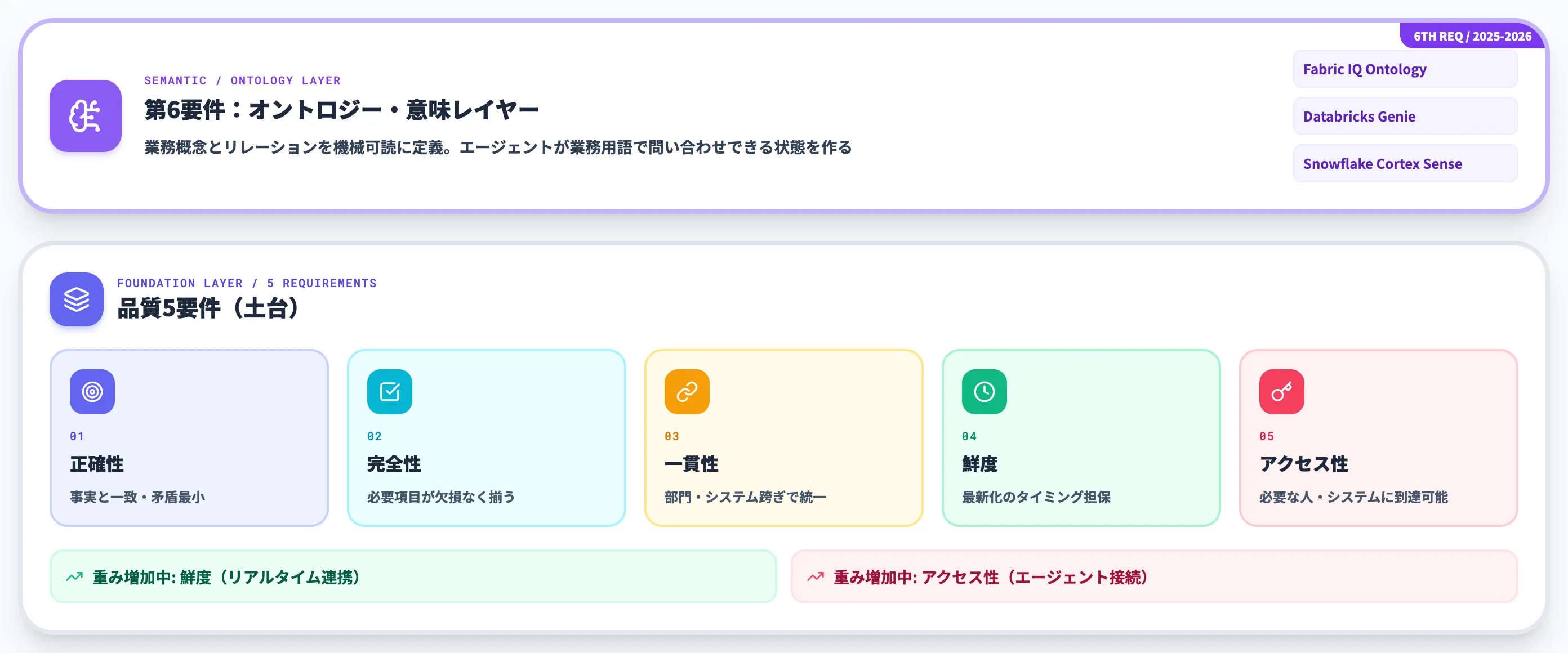Click the number label 01
This screenshot has height=653, width=1568.
pyautogui.click(x=77, y=436)
